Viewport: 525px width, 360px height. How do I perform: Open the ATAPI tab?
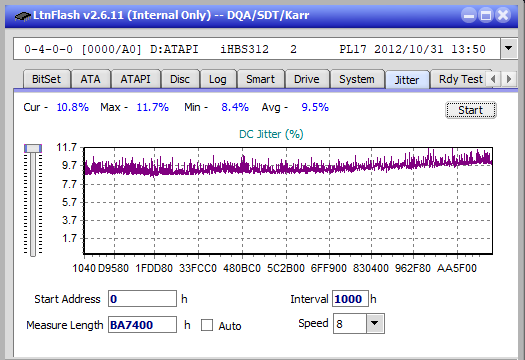136,79
